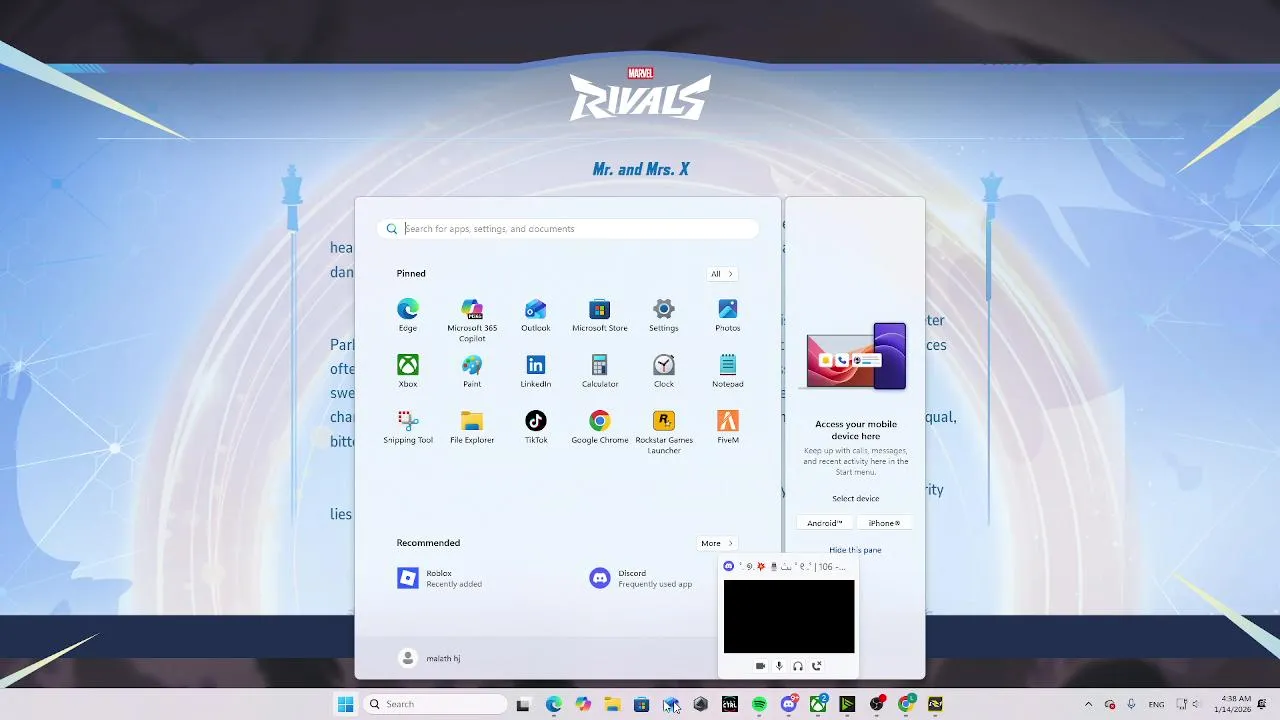The image size is (1280, 720).
Task: Click Hide this pane link
Action: point(855,550)
